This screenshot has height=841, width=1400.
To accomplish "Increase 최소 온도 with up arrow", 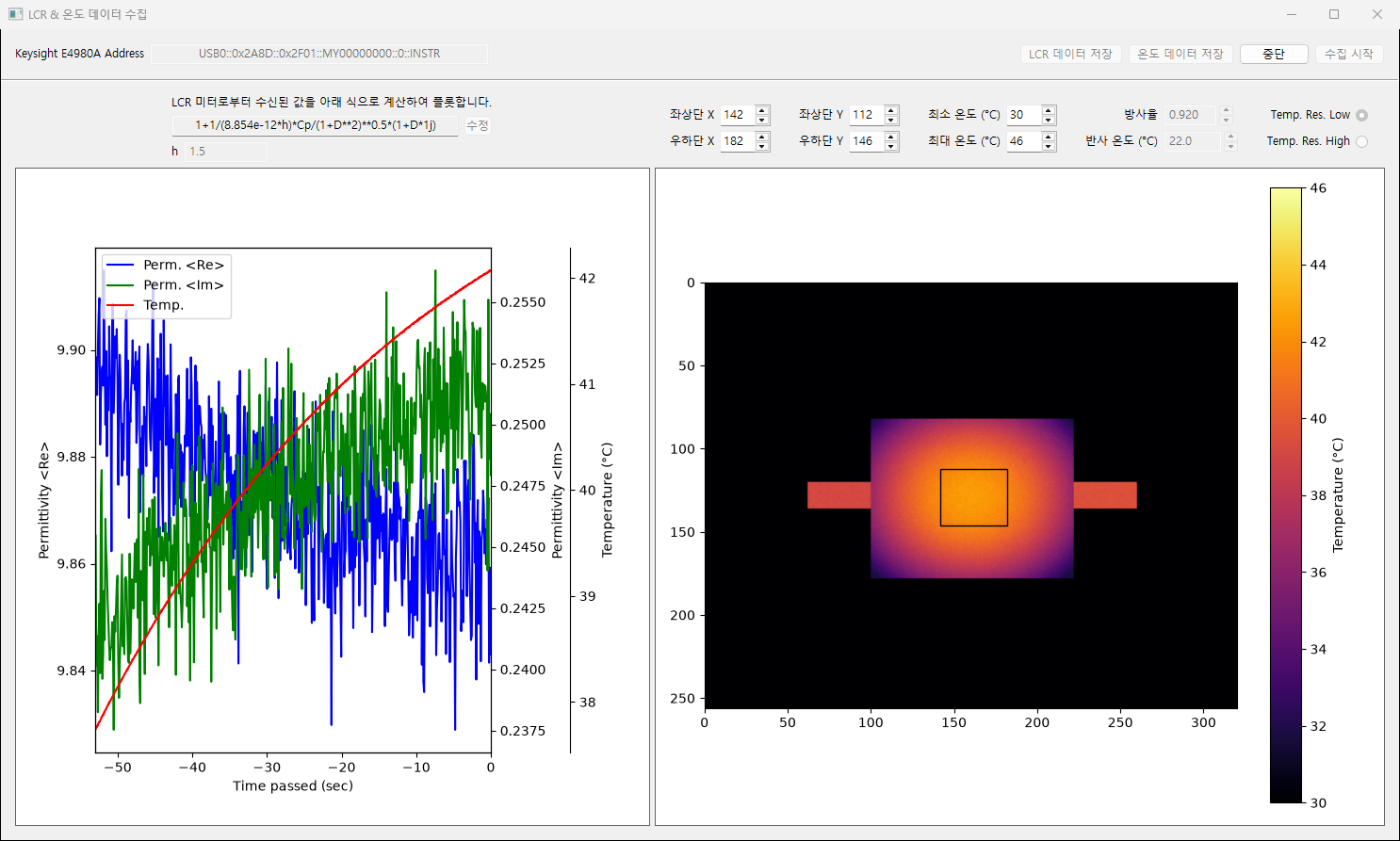I will pos(1049,110).
